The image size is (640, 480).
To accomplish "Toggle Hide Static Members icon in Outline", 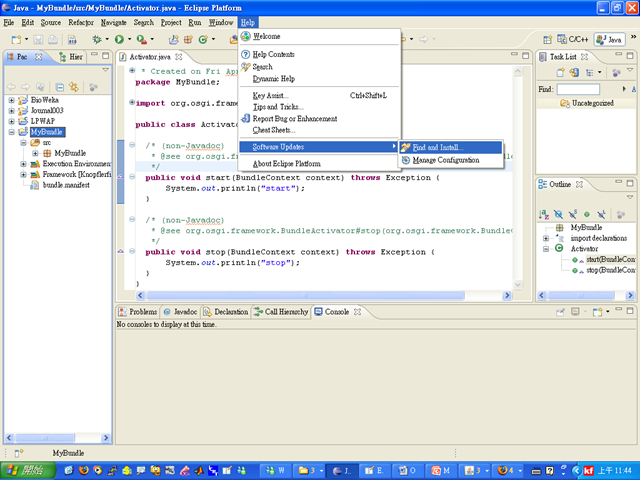I will 575,214.
